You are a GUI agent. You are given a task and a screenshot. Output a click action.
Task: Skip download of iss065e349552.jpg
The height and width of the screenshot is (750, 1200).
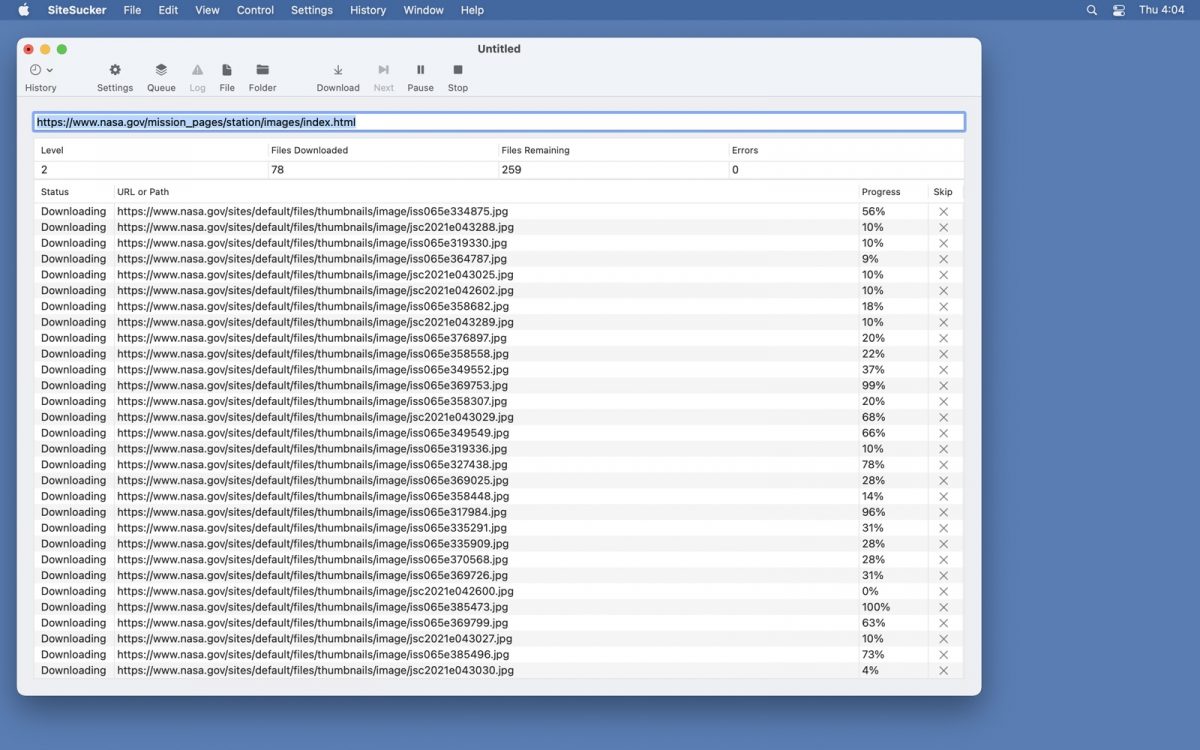pos(943,370)
